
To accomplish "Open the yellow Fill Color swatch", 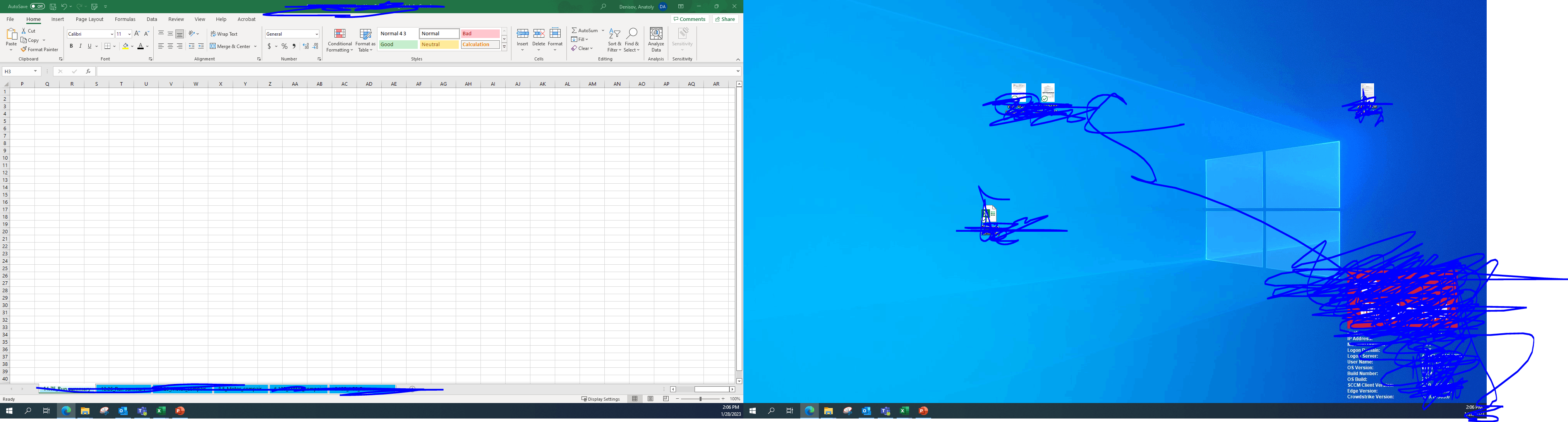I will coord(125,46).
